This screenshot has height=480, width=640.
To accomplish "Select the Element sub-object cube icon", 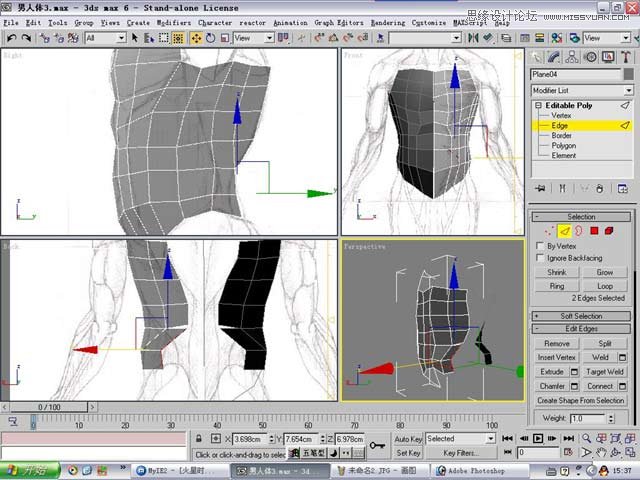I will point(609,230).
